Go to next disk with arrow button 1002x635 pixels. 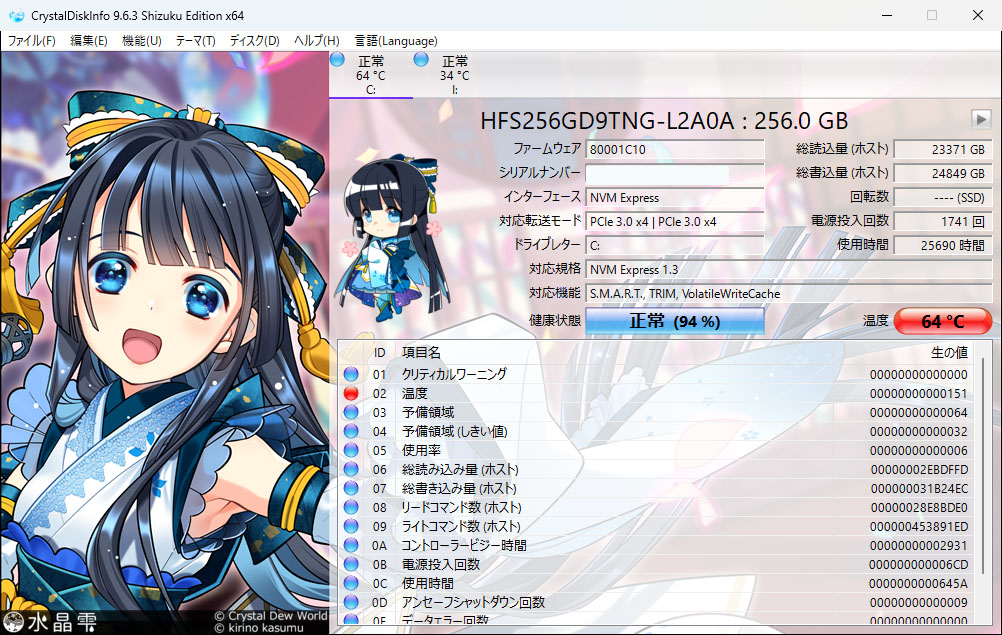click(981, 119)
